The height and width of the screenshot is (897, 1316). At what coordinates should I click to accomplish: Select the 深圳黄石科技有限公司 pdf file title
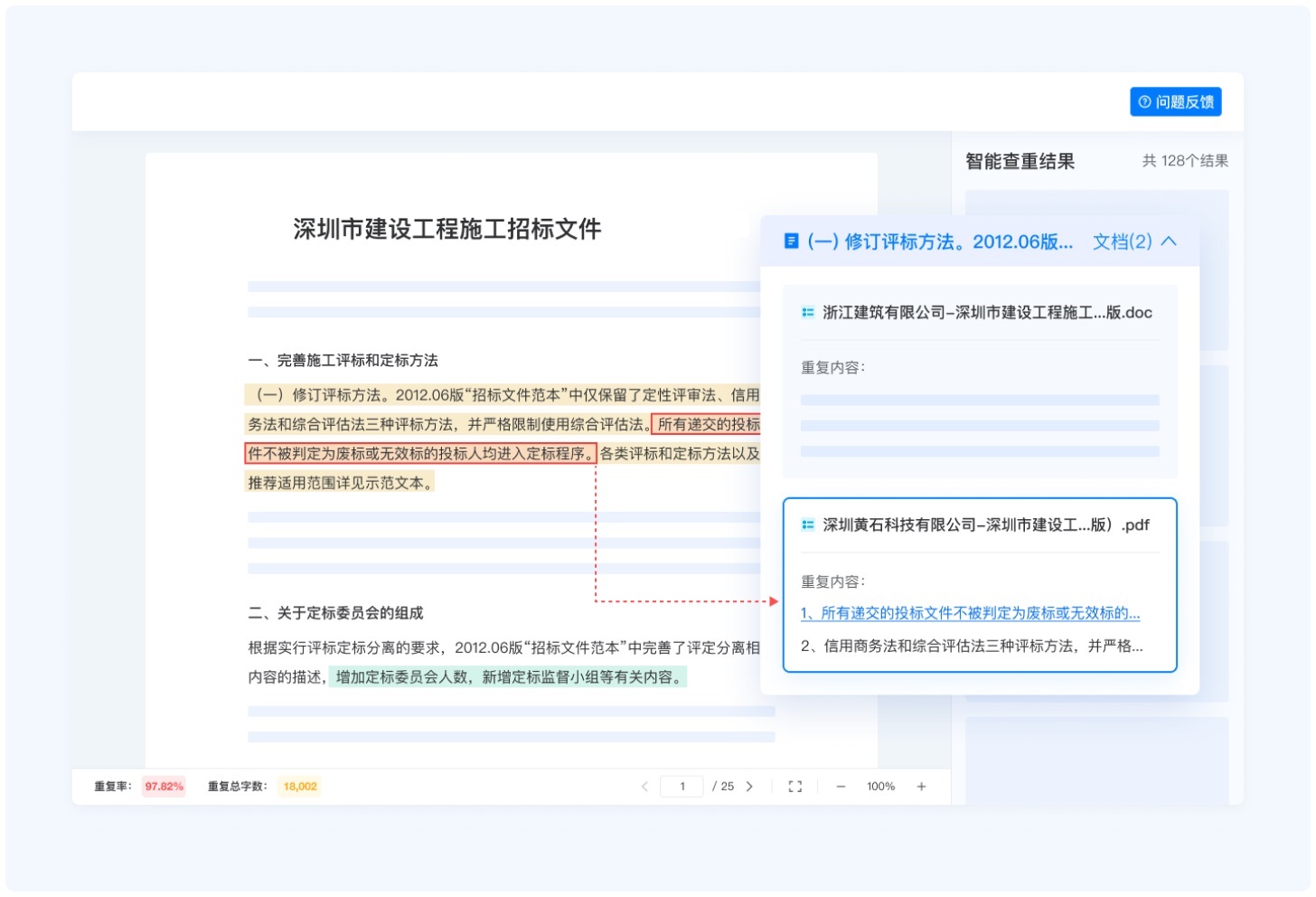pos(985,525)
